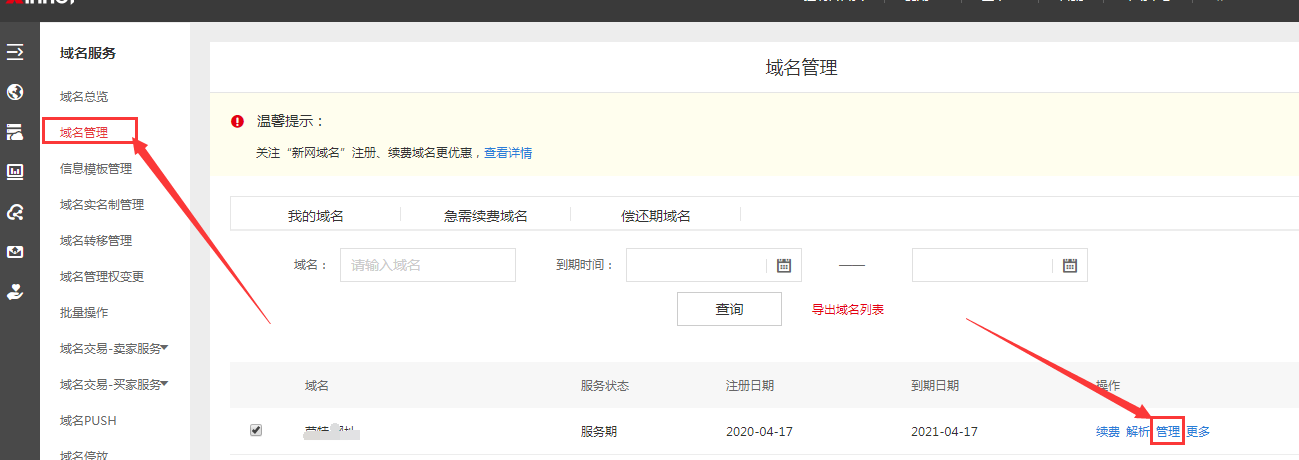Switch to 急需续费域名 tab
This screenshot has width=1299, height=460.
(486, 215)
